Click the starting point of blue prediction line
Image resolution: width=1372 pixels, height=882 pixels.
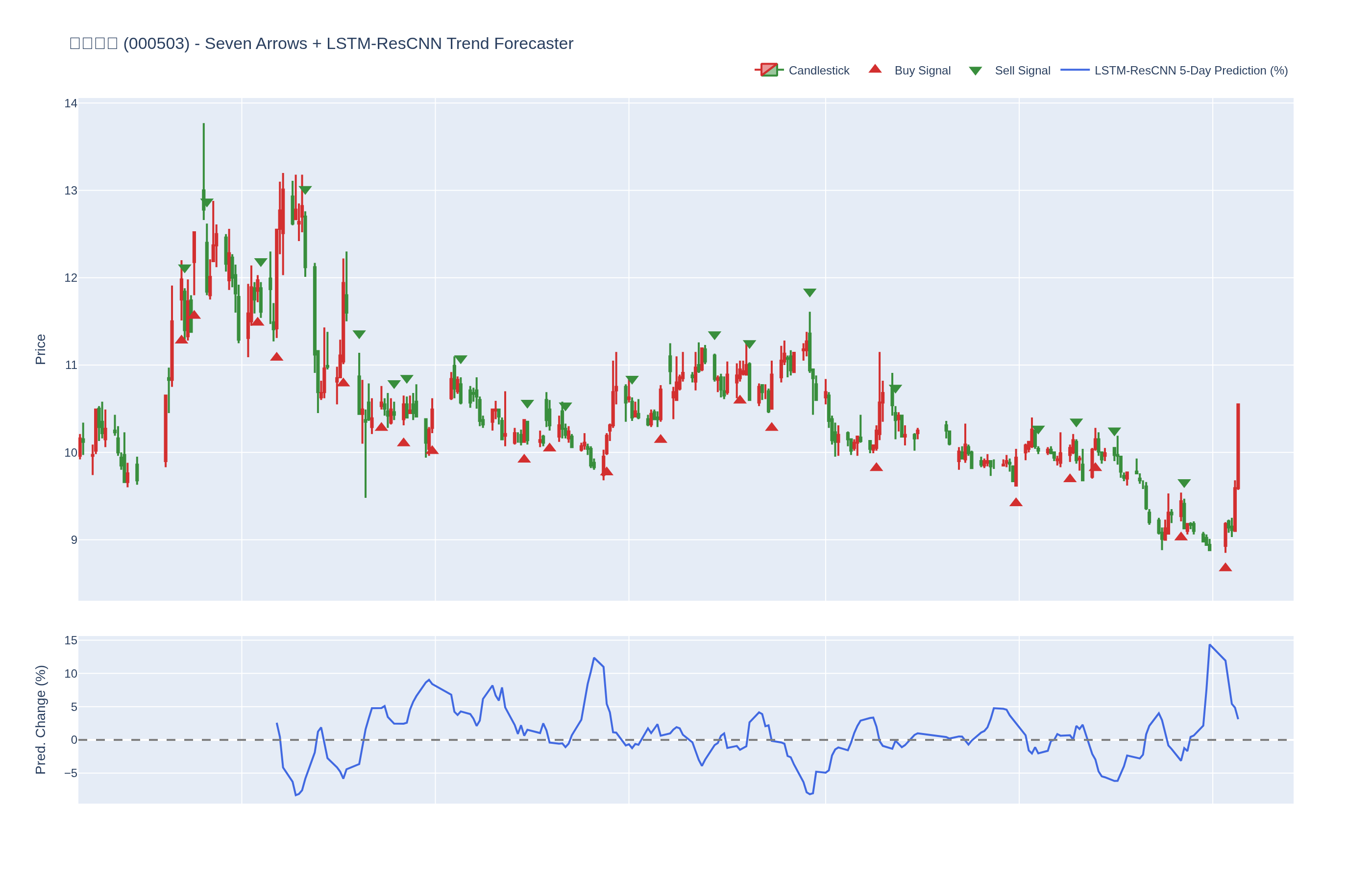[276, 723]
